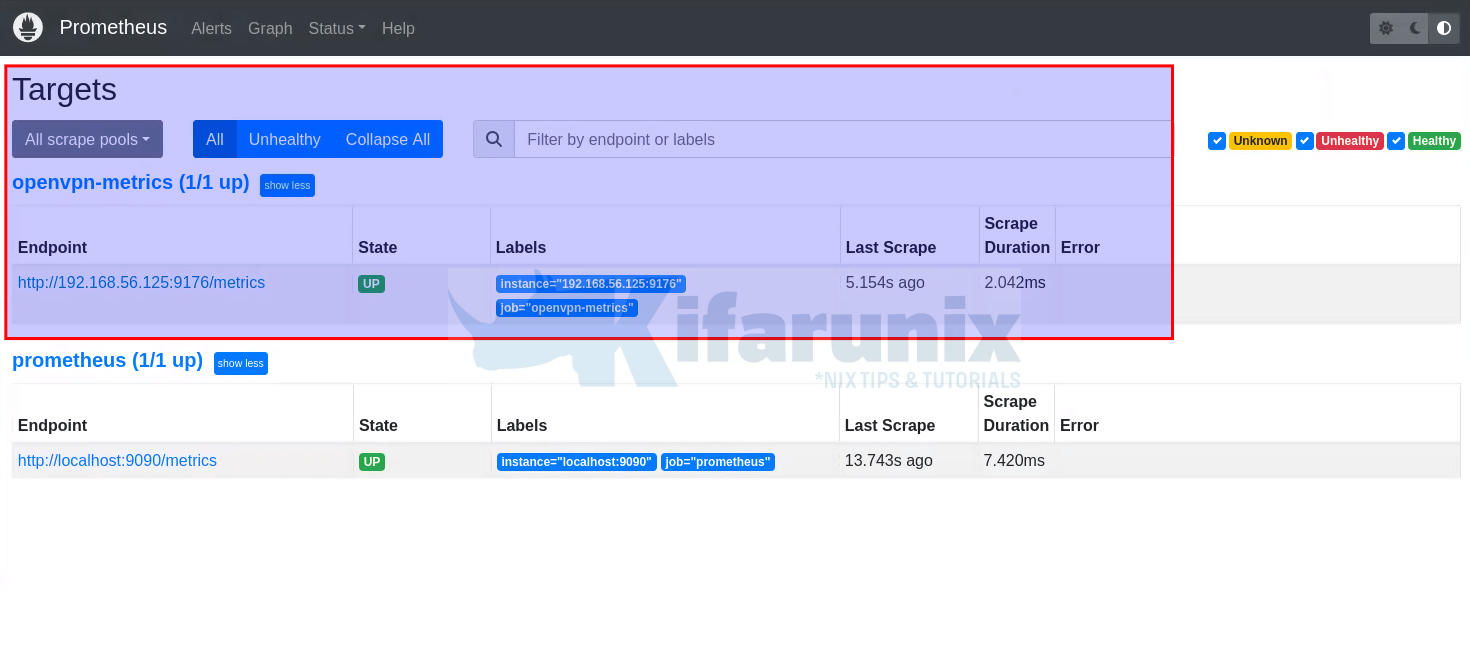Uncheck the Unknown filter checkbox

point(1217,141)
